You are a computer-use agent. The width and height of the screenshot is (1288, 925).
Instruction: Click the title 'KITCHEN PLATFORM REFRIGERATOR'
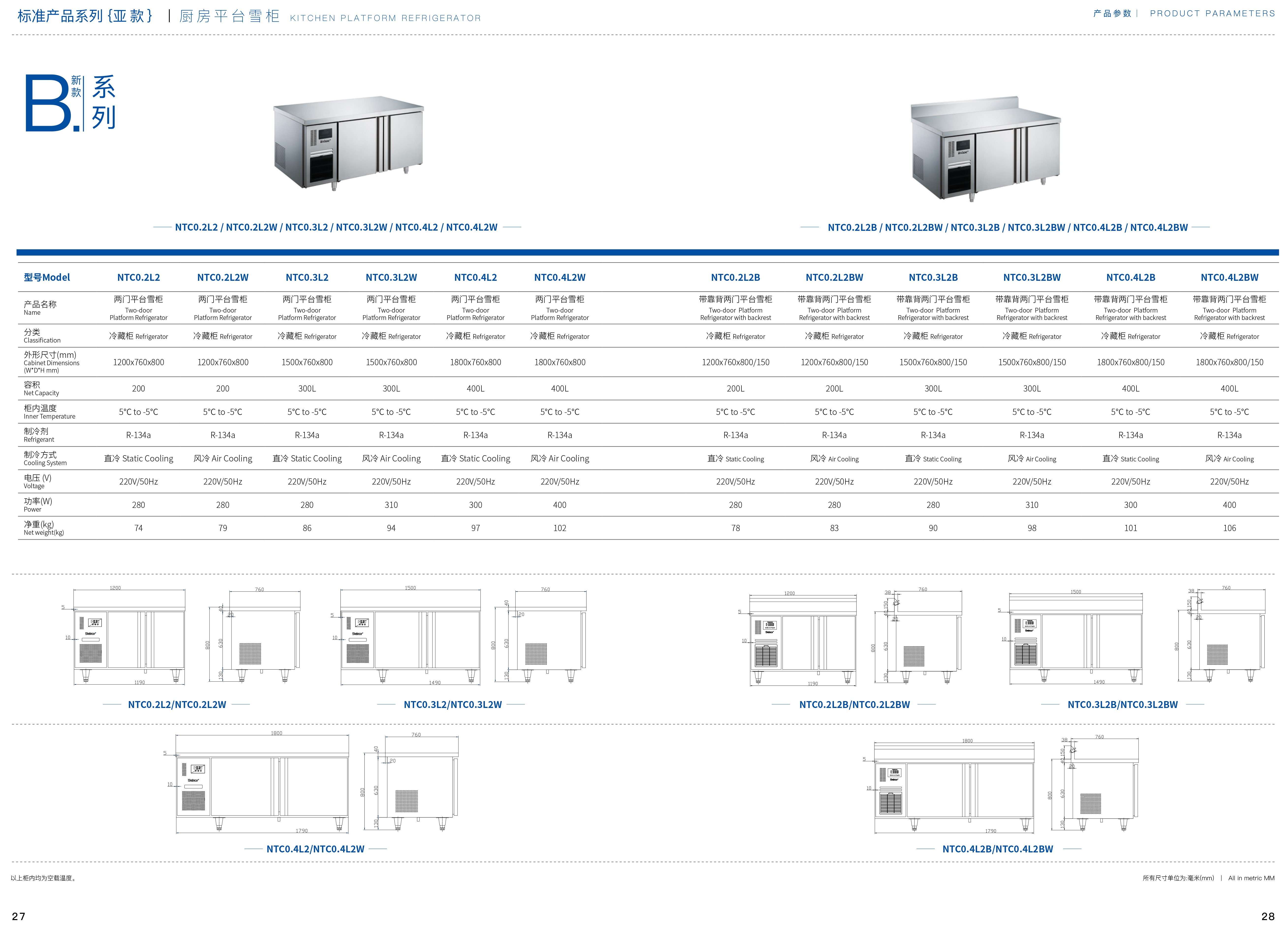(386, 18)
